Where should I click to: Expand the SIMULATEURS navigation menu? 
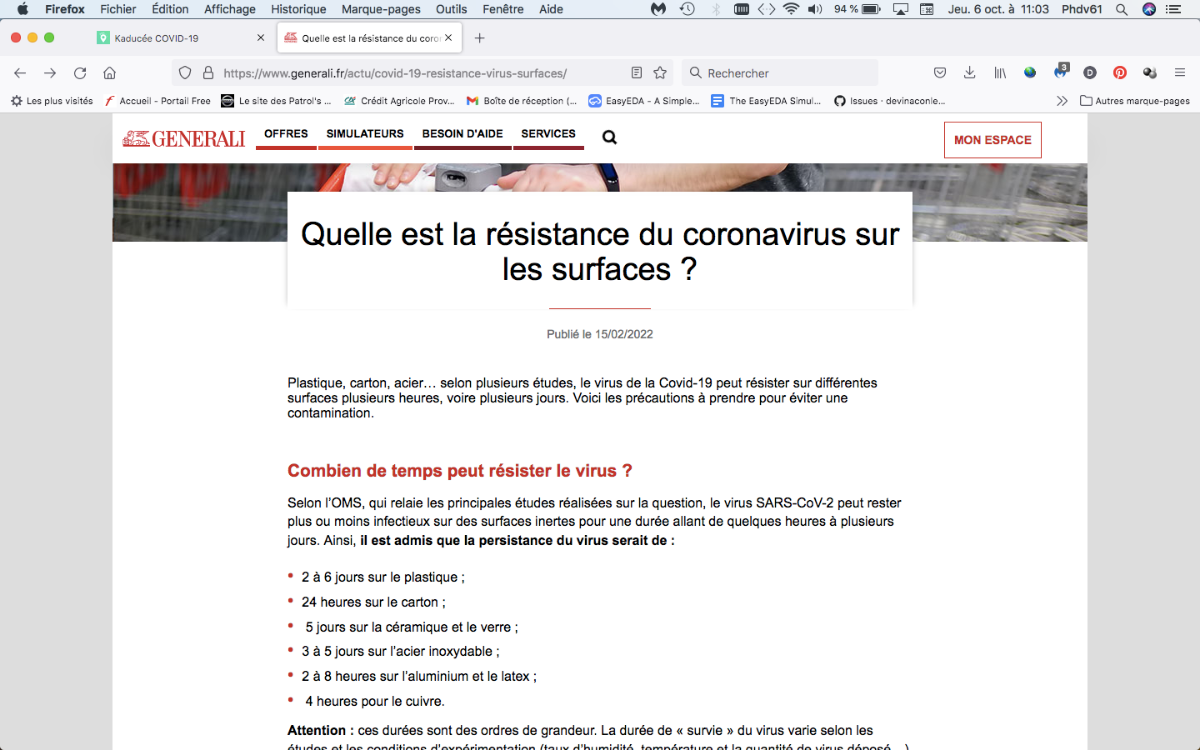point(365,134)
